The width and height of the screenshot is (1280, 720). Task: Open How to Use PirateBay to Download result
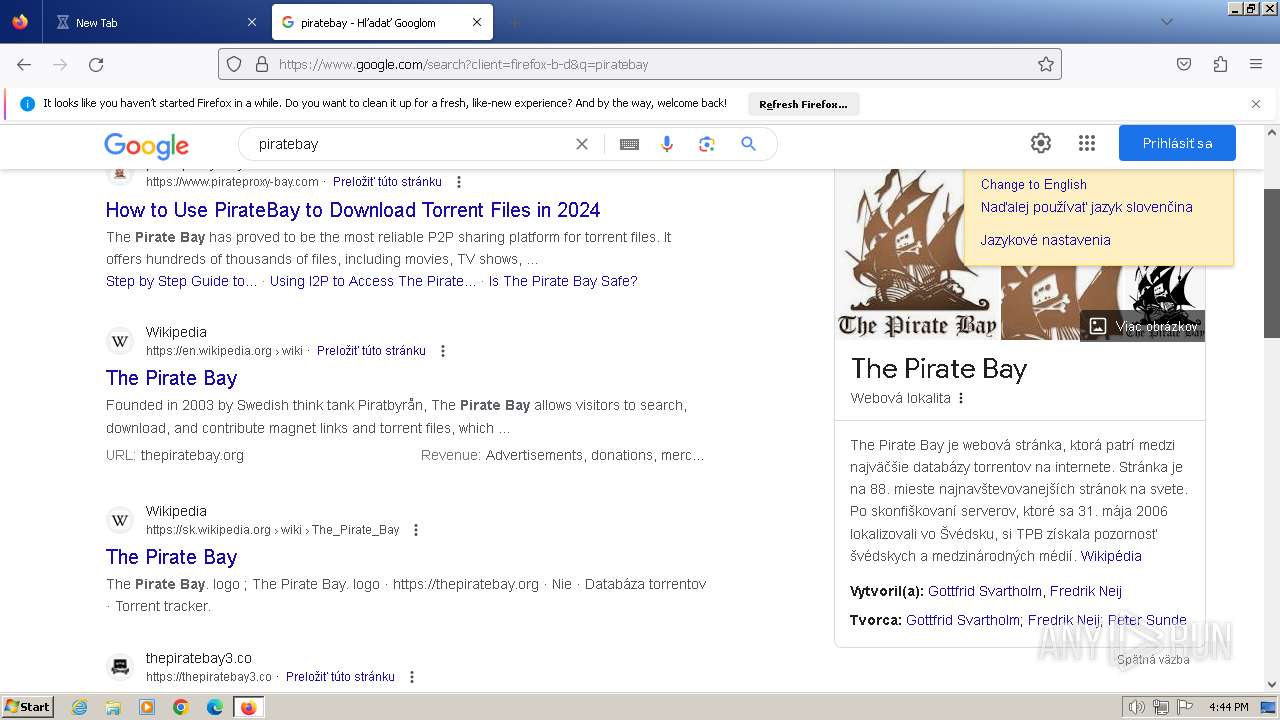click(353, 210)
